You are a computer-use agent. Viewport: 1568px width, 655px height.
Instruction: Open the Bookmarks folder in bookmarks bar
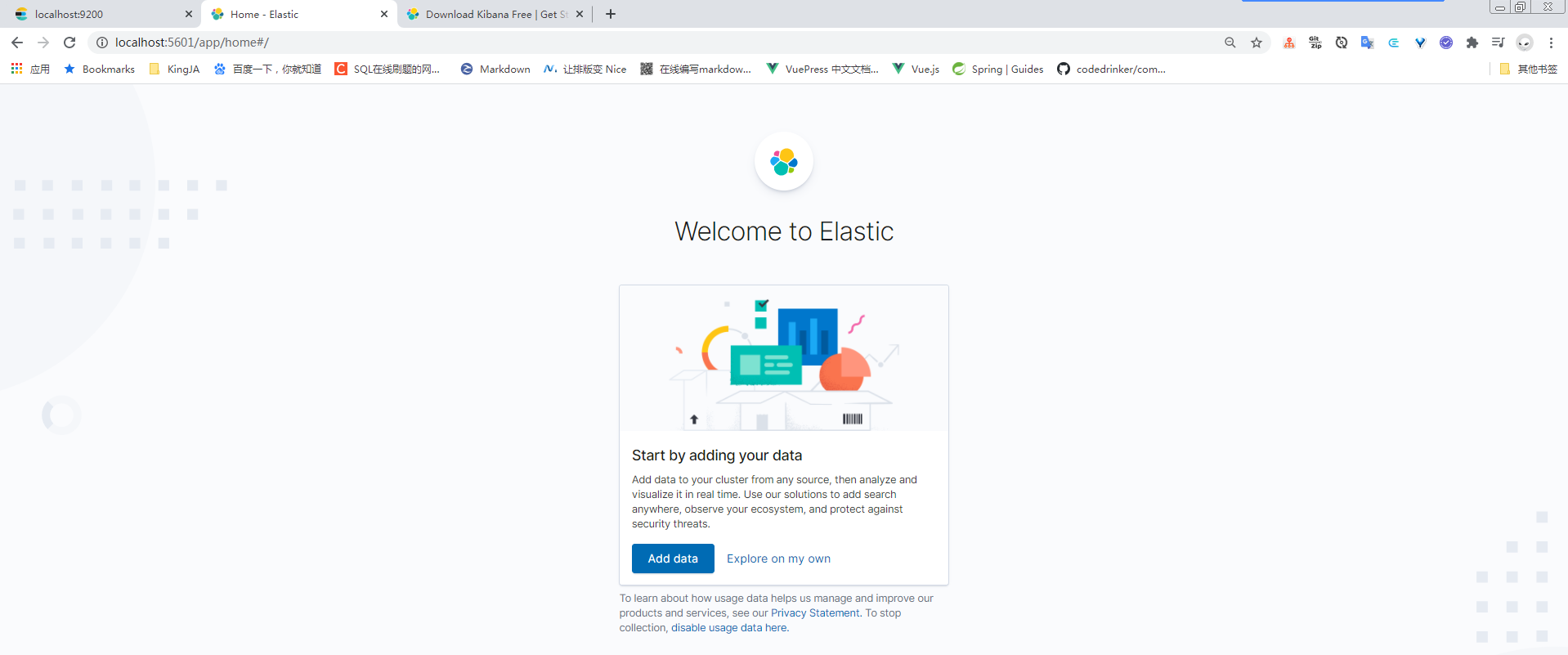(100, 70)
